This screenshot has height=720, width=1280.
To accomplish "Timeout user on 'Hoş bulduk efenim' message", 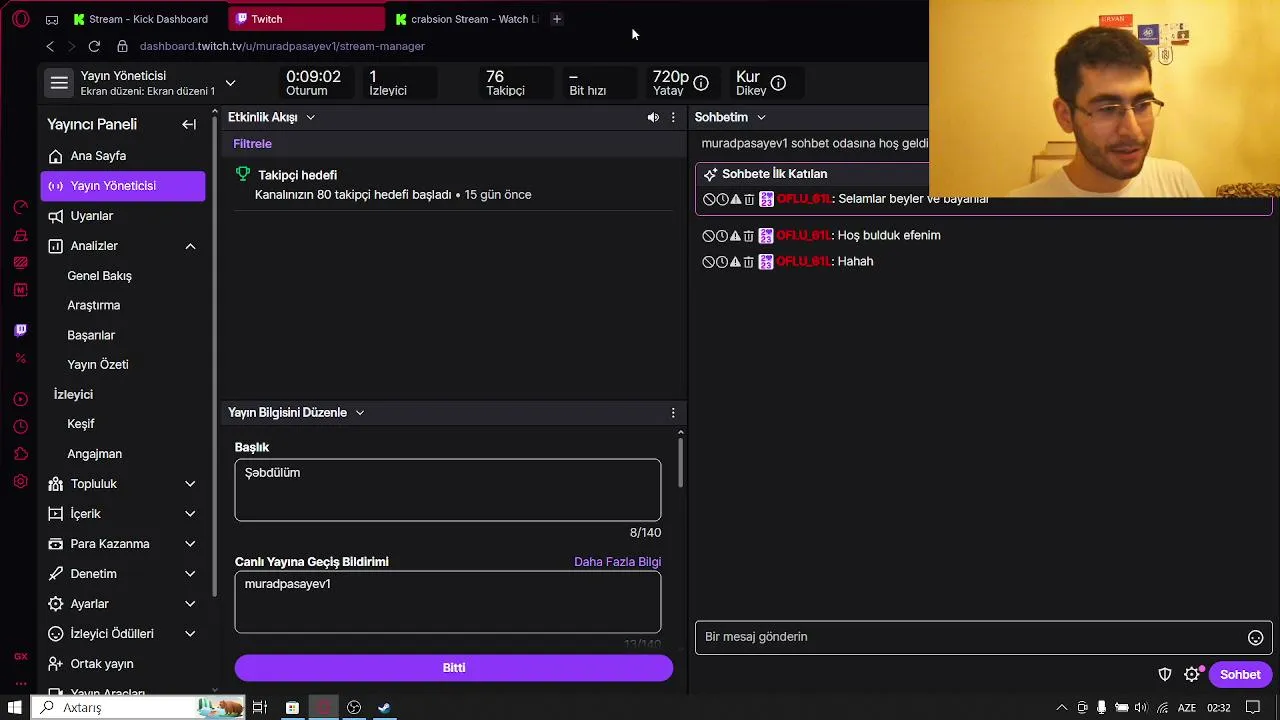I will pyautogui.click(x=722, y=236).
